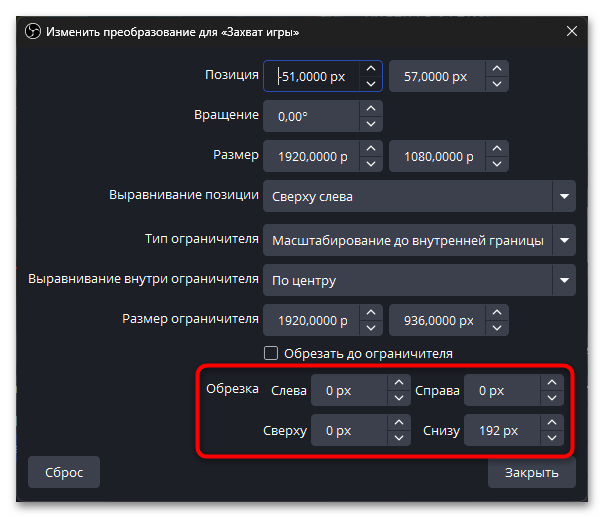Increase Размер height with up arrow
The width and height of the screenshot is (604, 518).
point(497,149)
